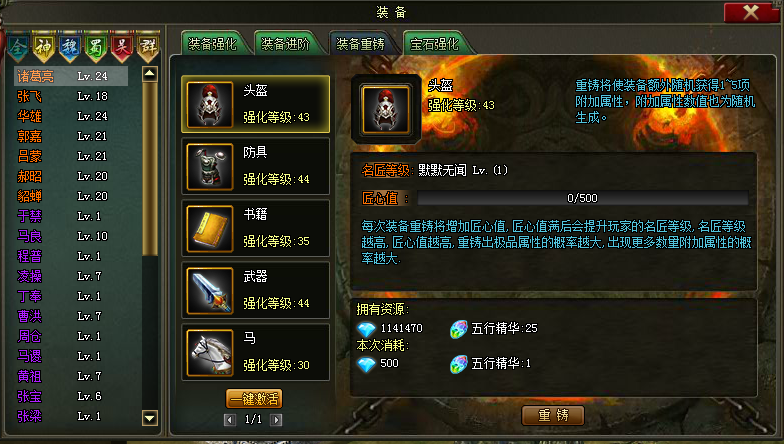
Task: Filter heroes by 蜀 faction badge
Action: tap(96, 47)
